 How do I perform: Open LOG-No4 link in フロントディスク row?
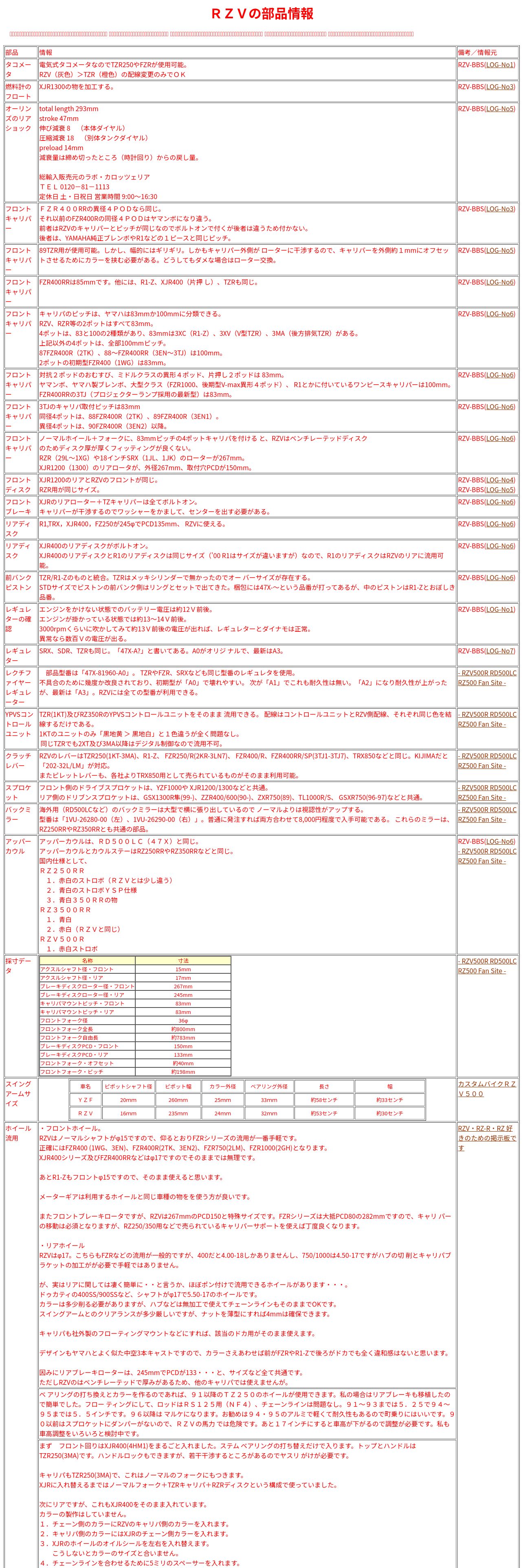click(500, 480)
